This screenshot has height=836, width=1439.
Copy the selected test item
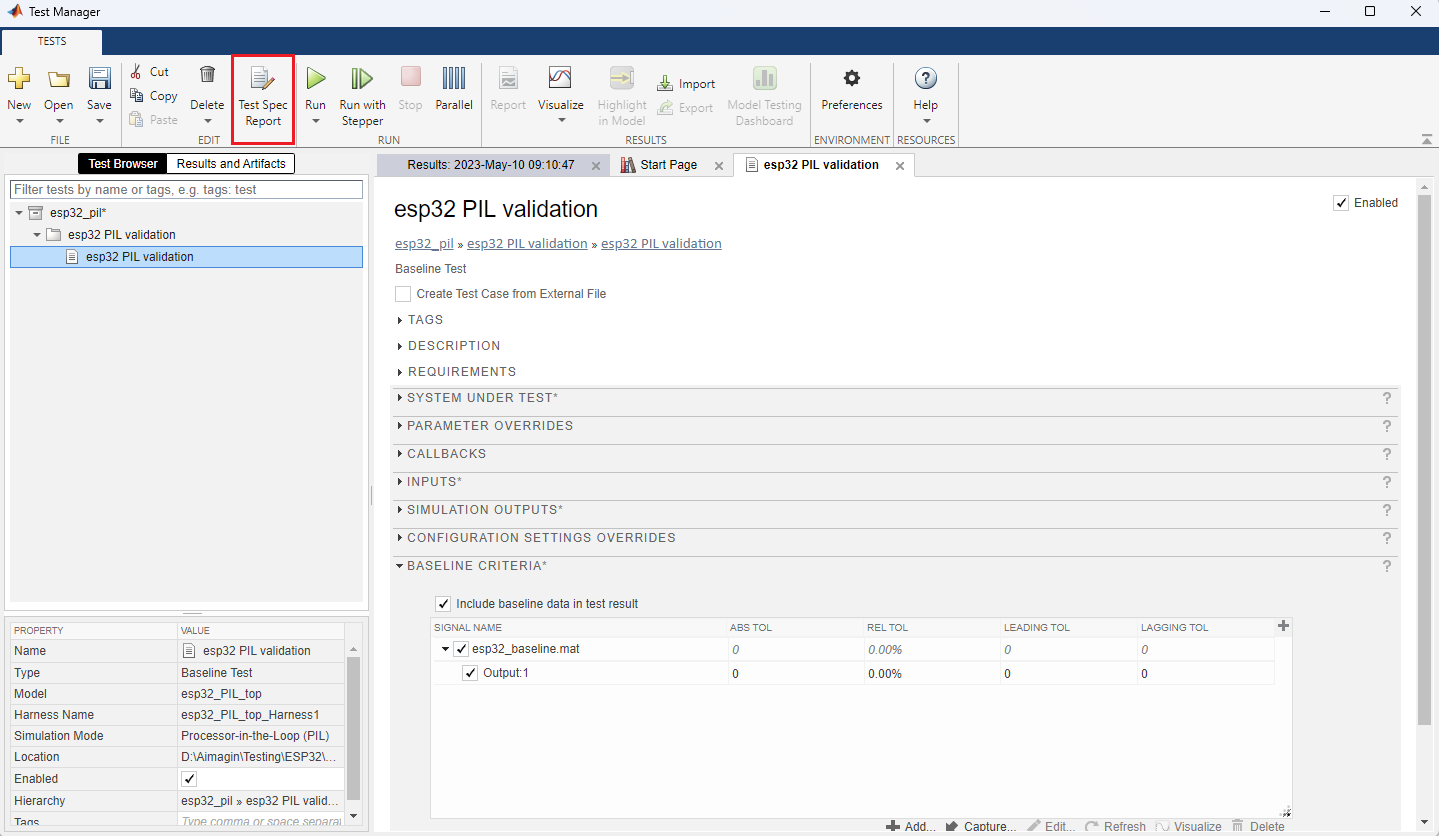(153, 96)
